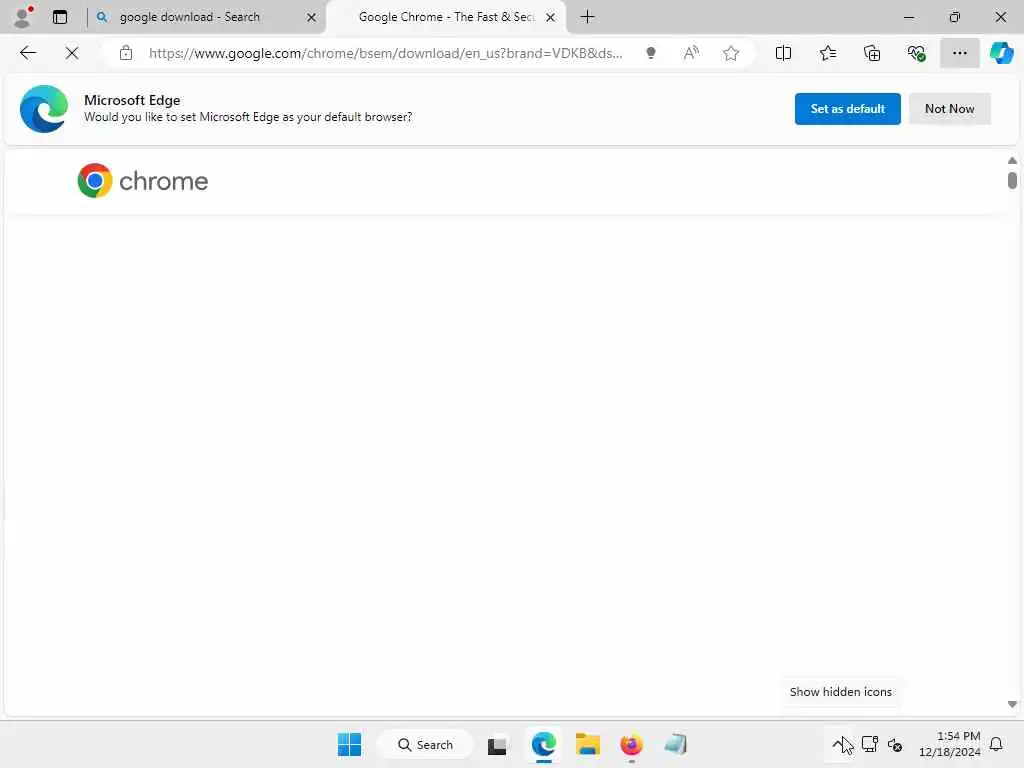The height and width of the screenshot is (768, 1024).
Task: Click the taskbar Search box
Action: tap(425, 744)
